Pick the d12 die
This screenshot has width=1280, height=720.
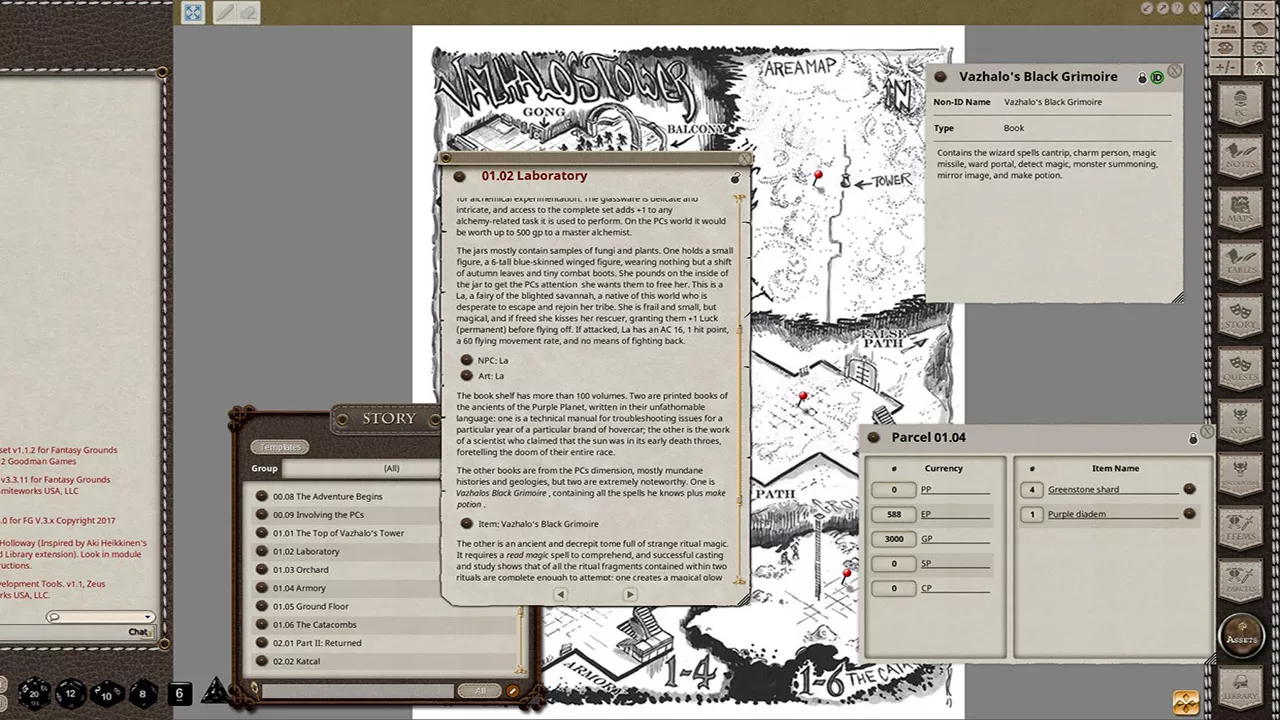point(70,693)
